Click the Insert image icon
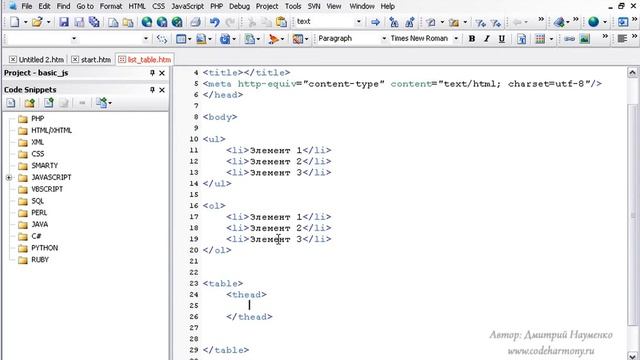This screenshot has height=360, width=640. pos(584,39)
